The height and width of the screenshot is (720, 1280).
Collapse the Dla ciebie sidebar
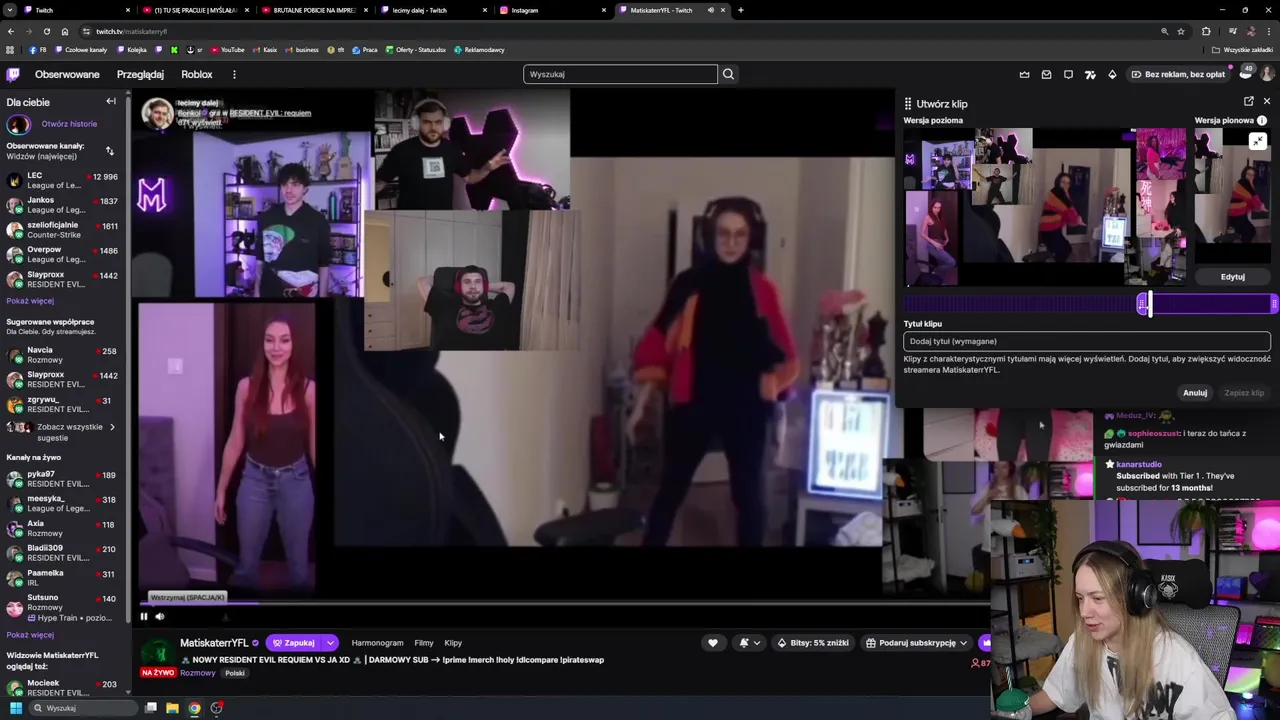pyautogui.click(x=111, y=101)
